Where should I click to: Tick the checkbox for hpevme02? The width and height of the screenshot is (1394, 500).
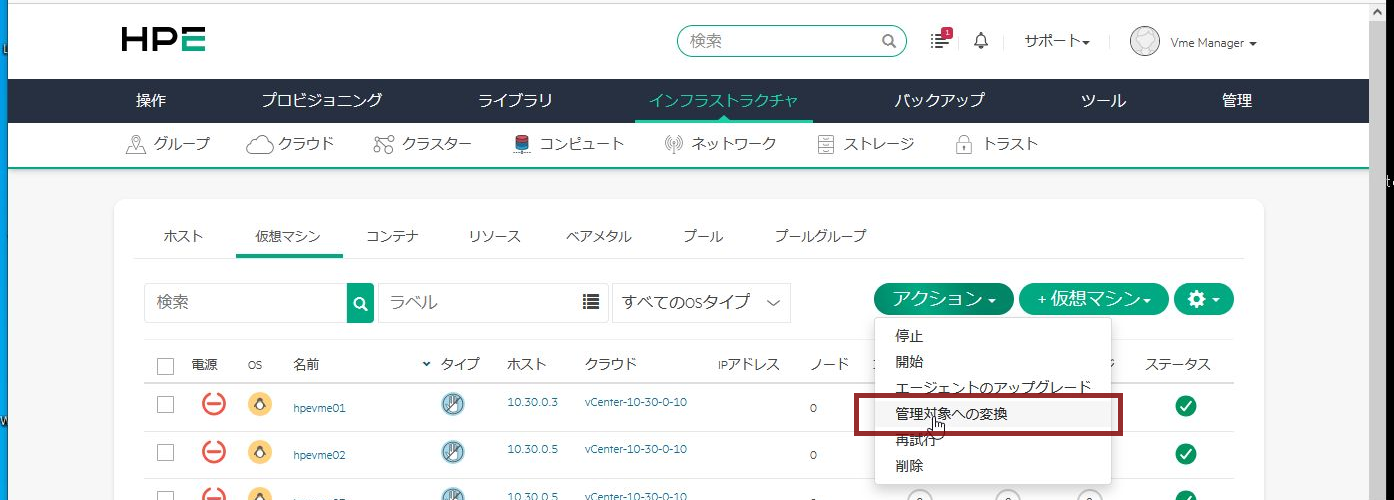pos(166,453)
